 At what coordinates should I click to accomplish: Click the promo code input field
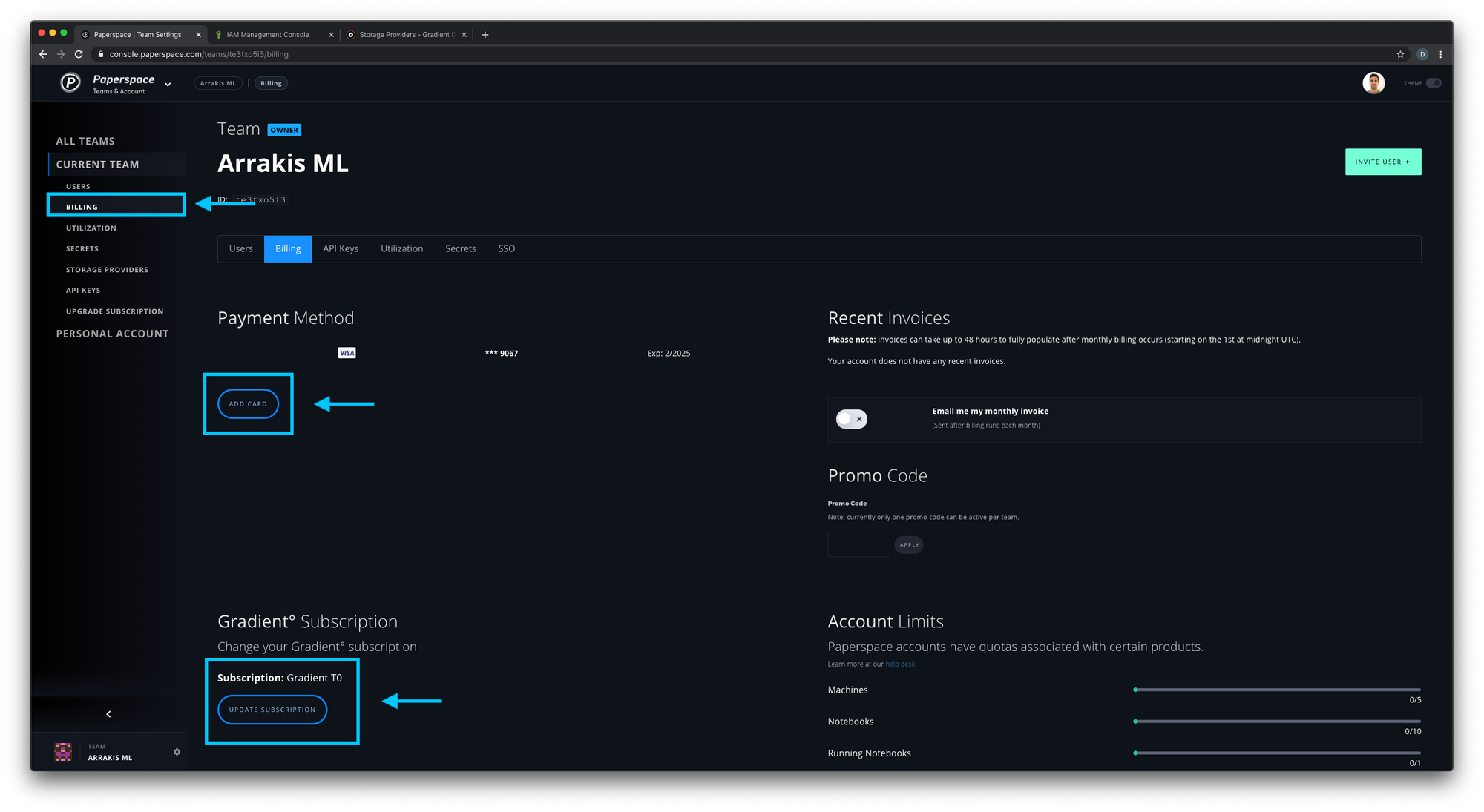coord(858,544)
